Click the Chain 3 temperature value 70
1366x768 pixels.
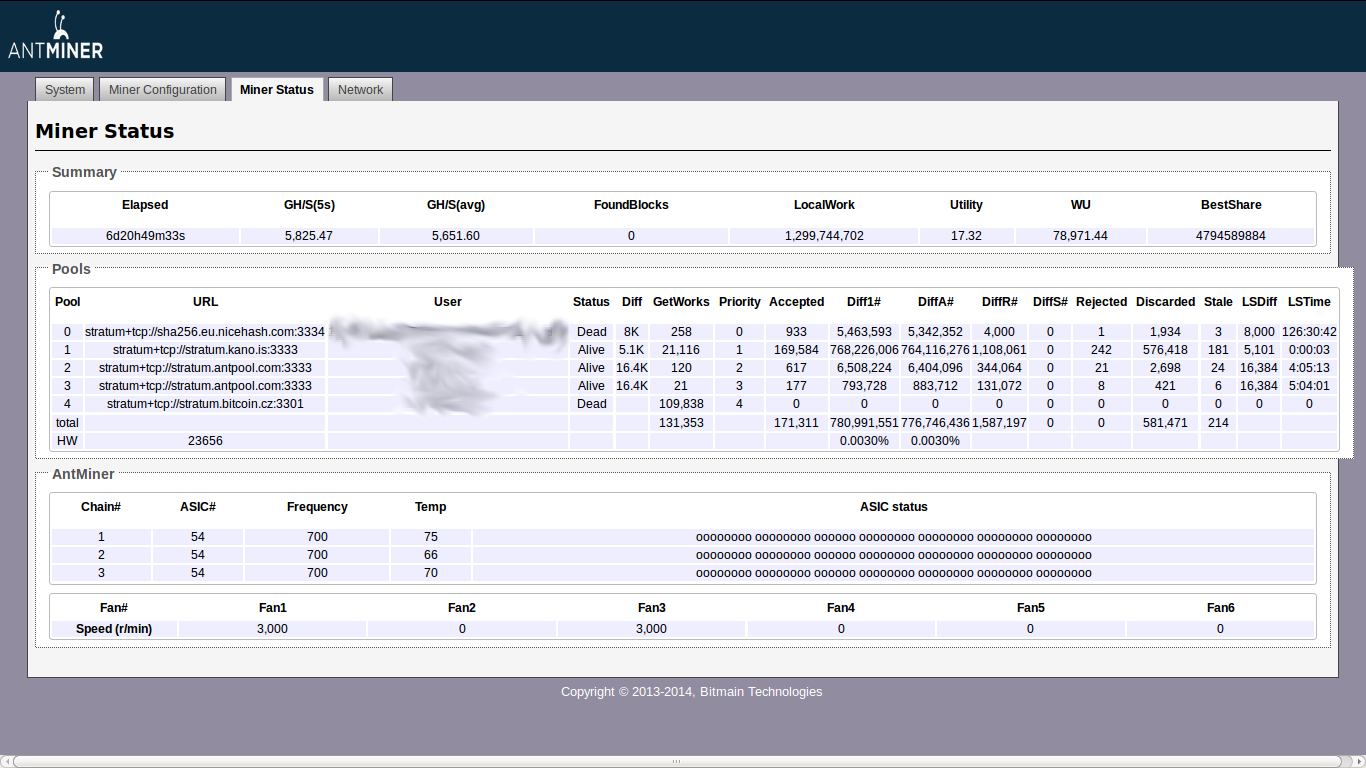pos(430,573)
